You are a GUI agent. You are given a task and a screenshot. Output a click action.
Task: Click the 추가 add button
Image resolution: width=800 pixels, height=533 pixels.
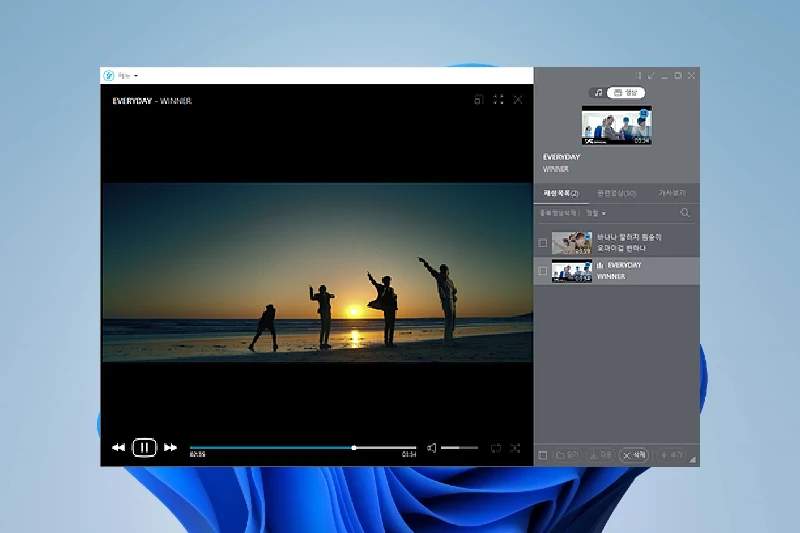(x=671, y=455)
